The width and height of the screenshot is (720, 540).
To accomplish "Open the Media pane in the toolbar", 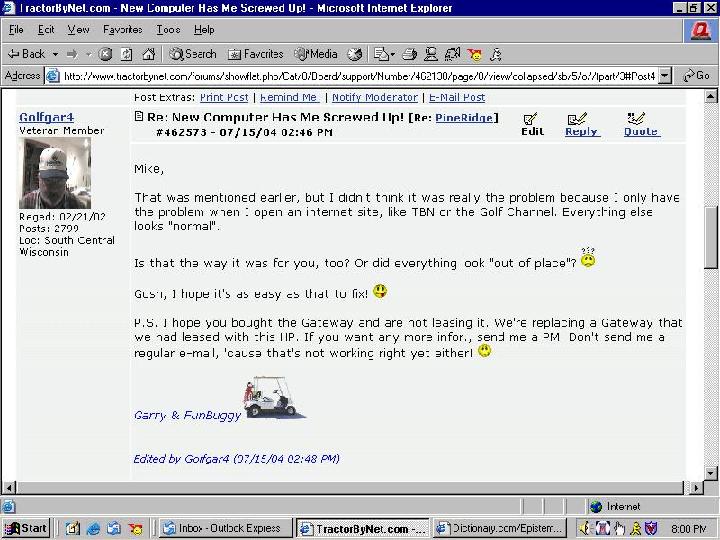I will coord(316,54).
